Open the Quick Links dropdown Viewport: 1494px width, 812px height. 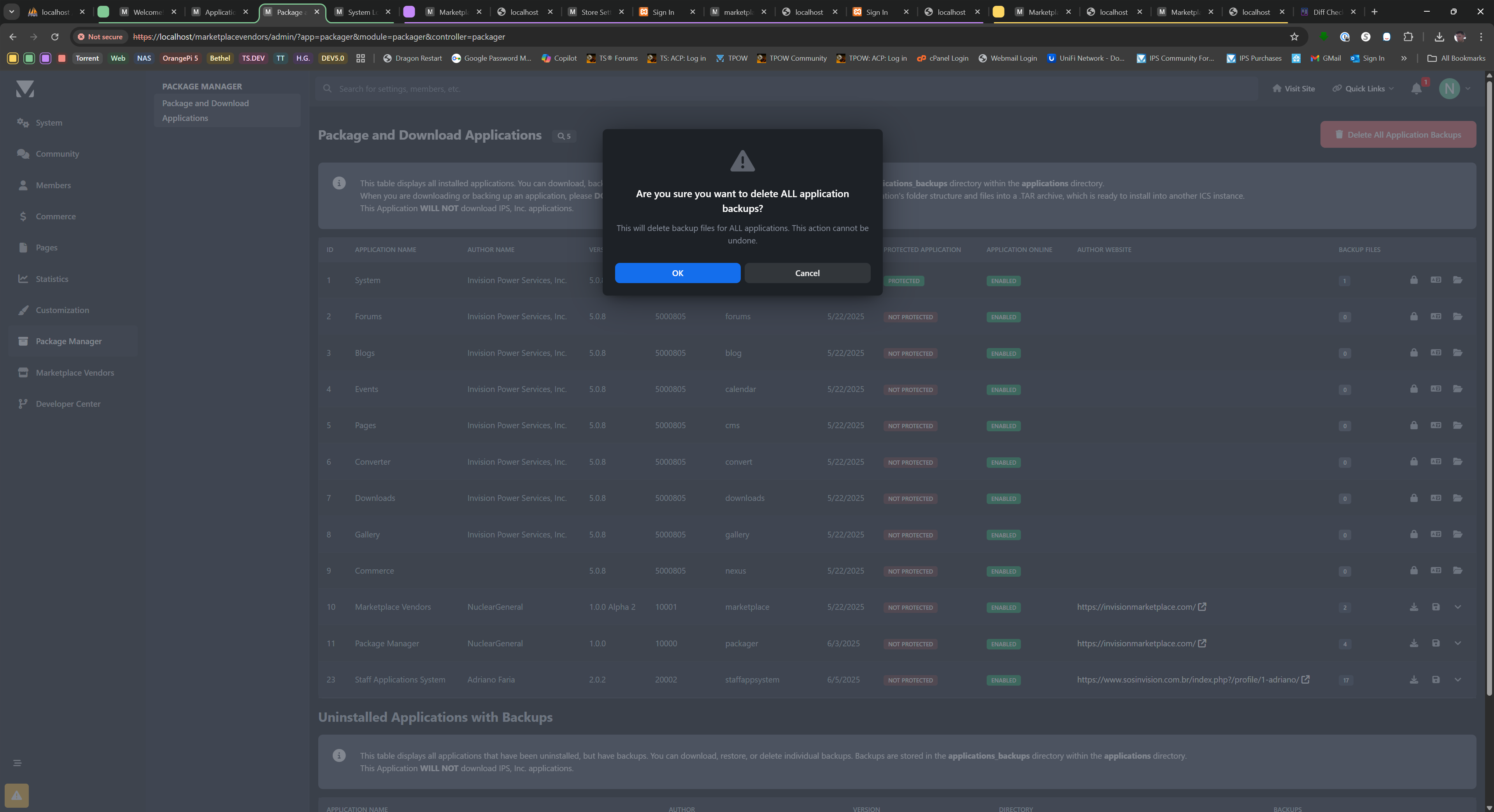pos(1363,89)
